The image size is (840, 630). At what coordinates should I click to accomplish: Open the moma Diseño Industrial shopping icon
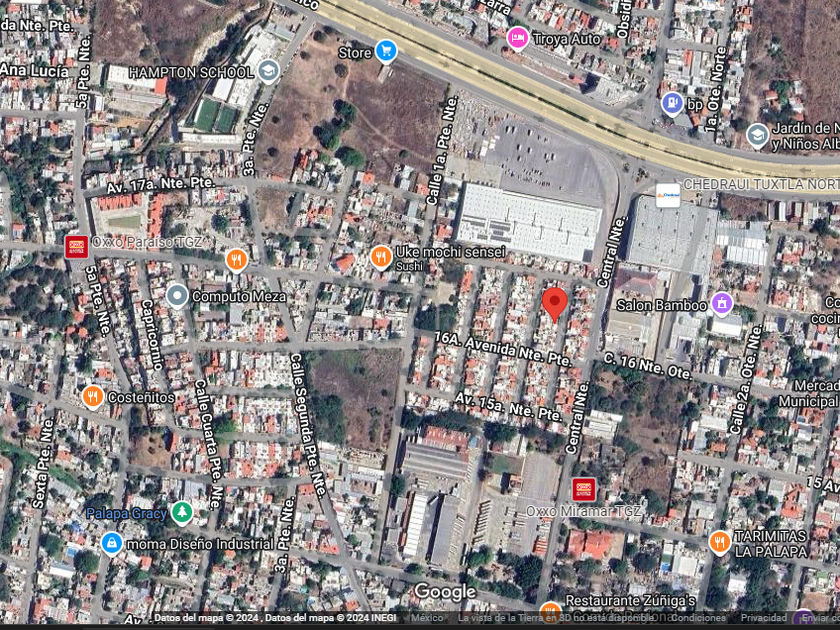[x=111, y=544]
